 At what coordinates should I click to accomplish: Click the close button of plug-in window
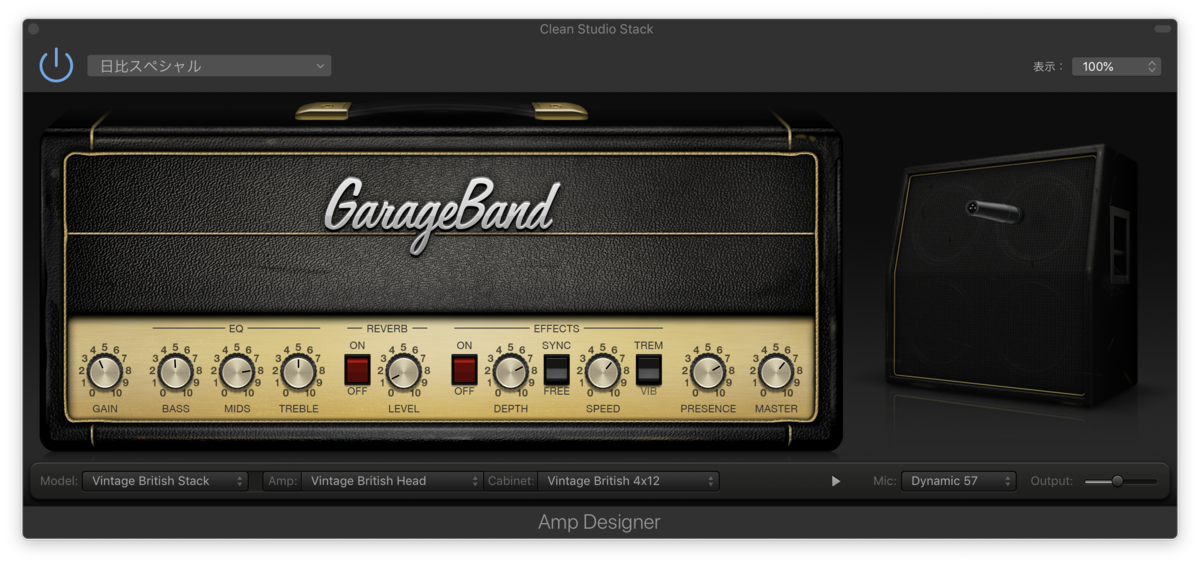point(33,29)
